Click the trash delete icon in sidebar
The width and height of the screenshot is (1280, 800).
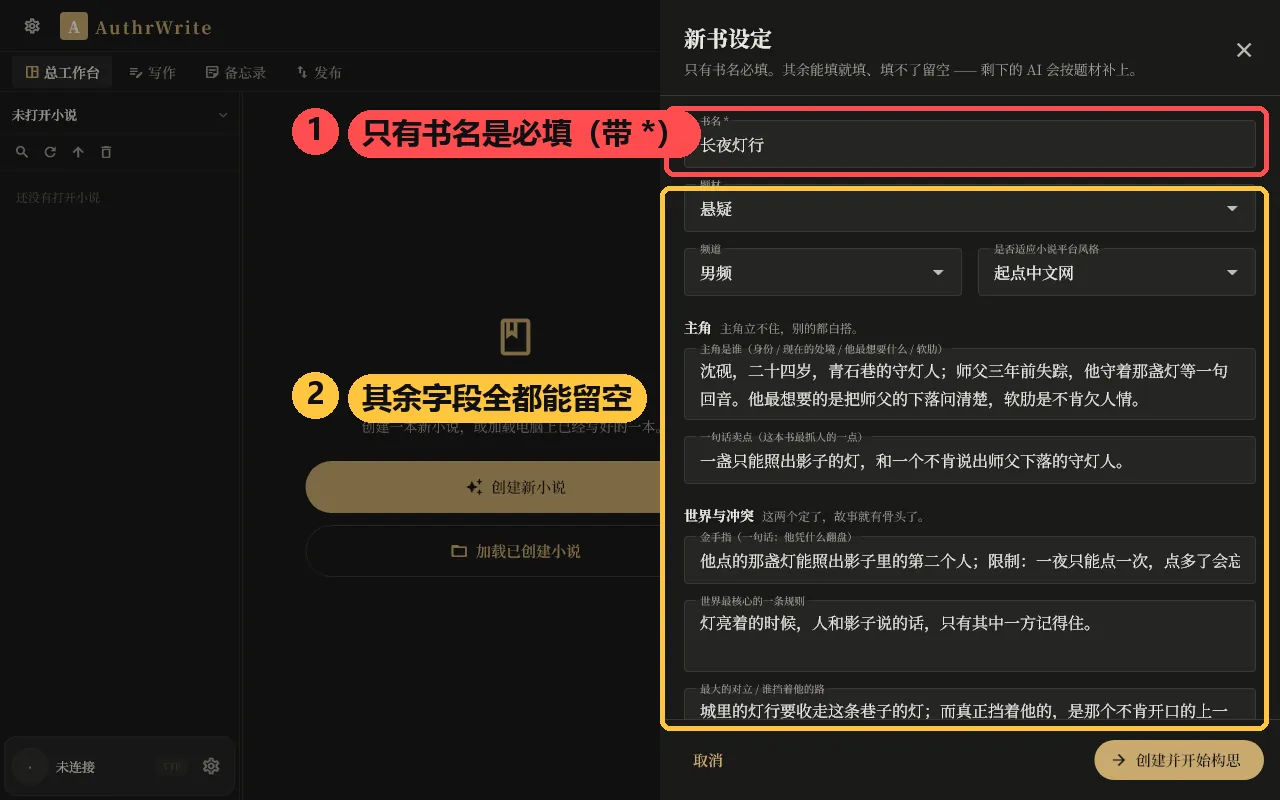[x=106, y=152]
